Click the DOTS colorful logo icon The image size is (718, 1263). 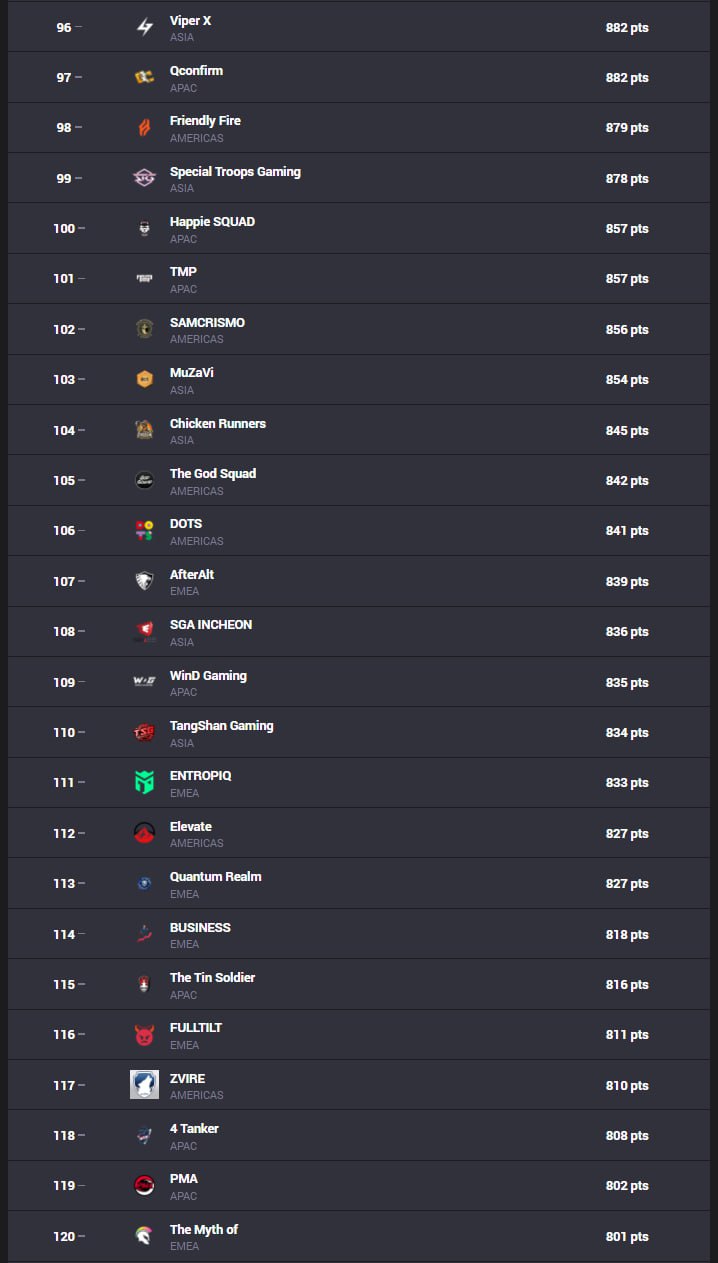pos(144,530)
